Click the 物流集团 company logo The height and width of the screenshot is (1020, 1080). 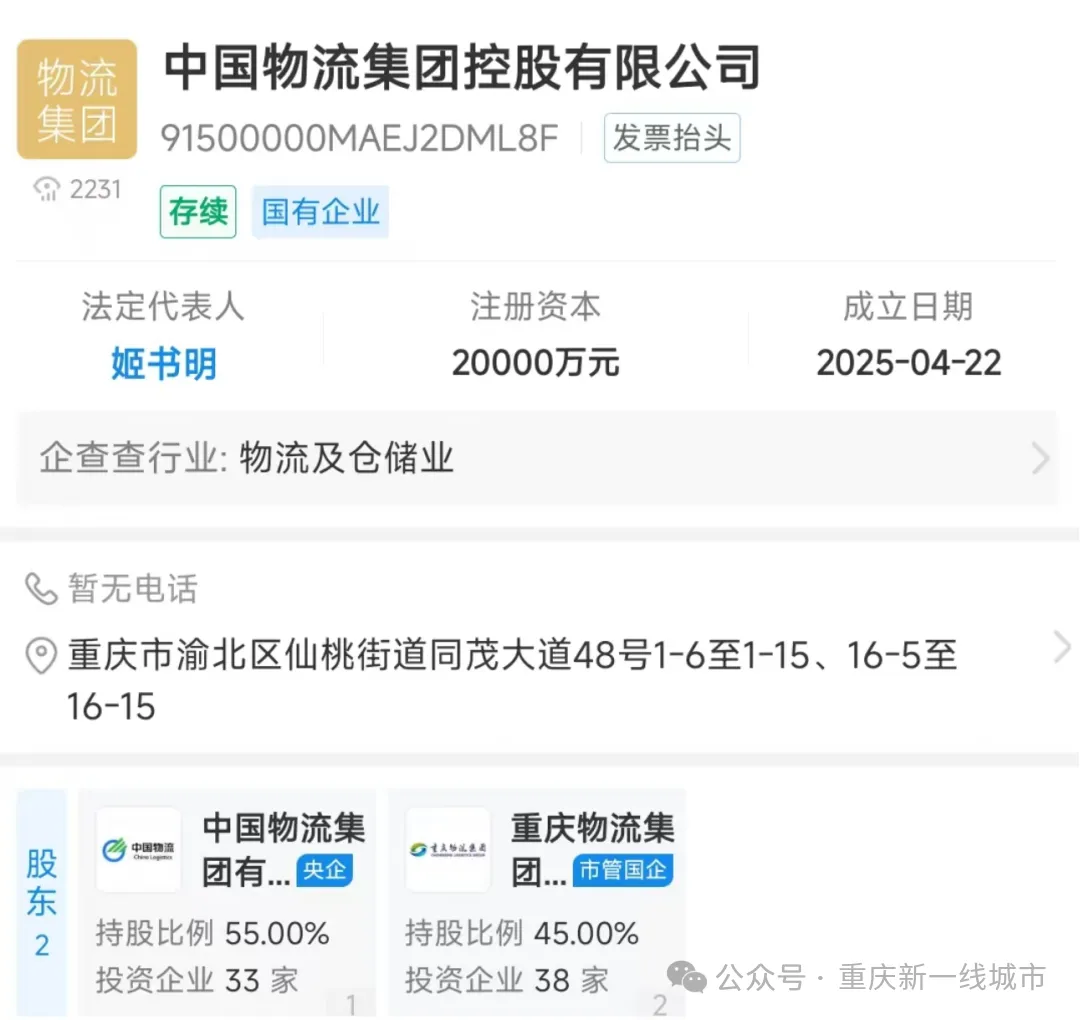(x=76, y=97)
